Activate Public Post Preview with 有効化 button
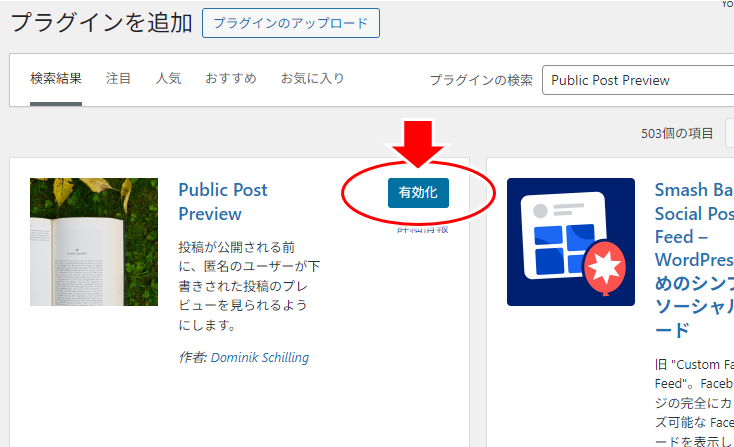 click(418, 192)
